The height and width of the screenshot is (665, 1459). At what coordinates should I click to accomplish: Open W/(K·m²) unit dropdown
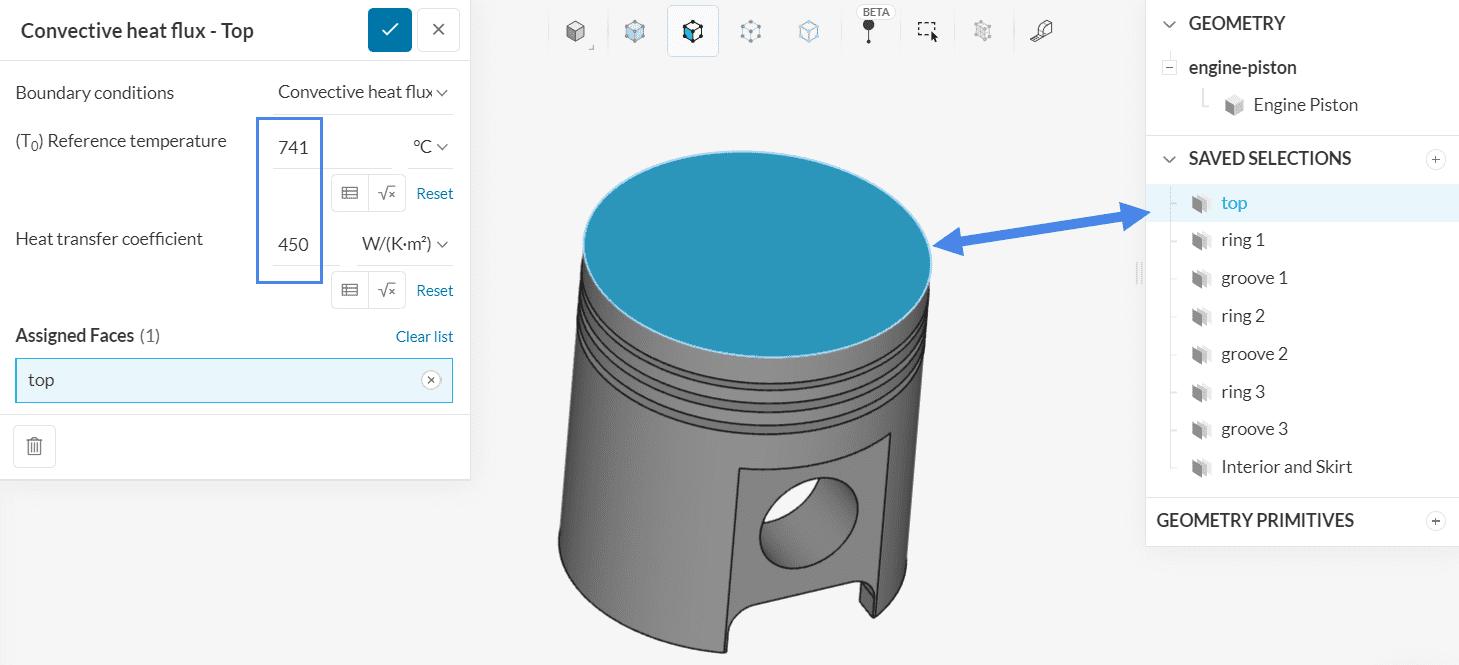pyautogui.click(x=404, y=244)
